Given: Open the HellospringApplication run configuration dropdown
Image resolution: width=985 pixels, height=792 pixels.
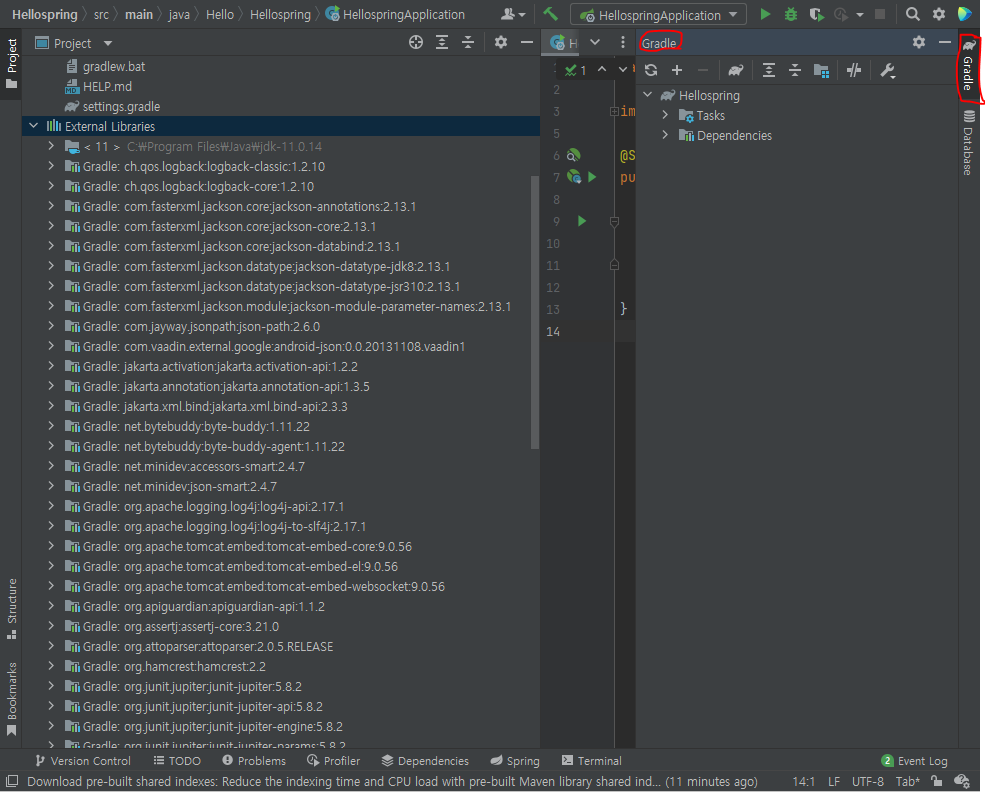Looking at the screenshot, I should click(x=658, y=14).
